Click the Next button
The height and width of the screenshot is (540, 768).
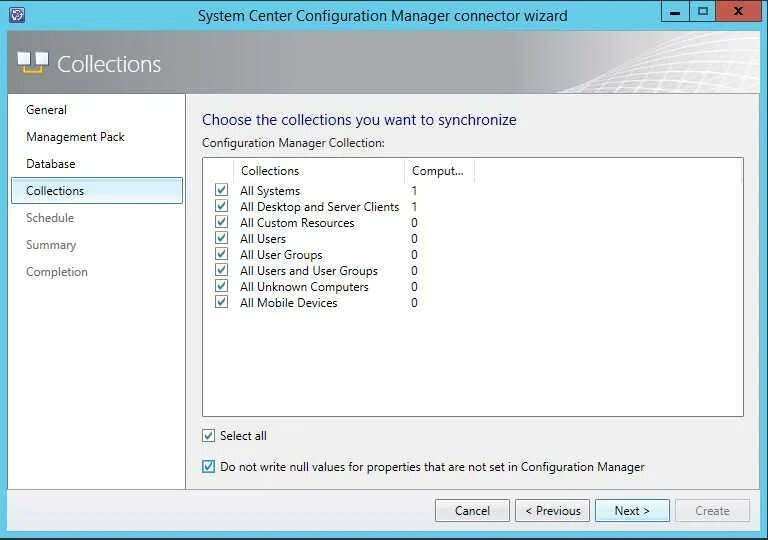tap(632, 511)
